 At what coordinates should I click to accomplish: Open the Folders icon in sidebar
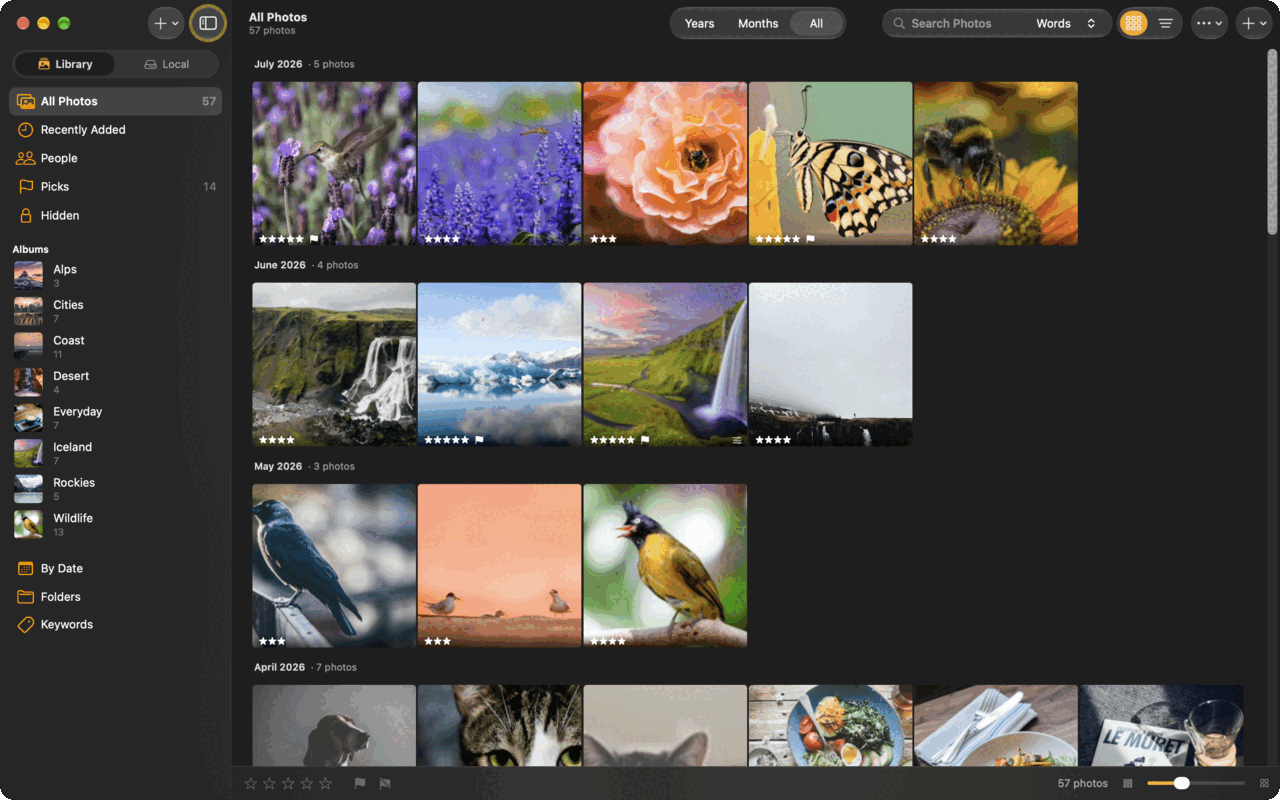click(26, 597)
